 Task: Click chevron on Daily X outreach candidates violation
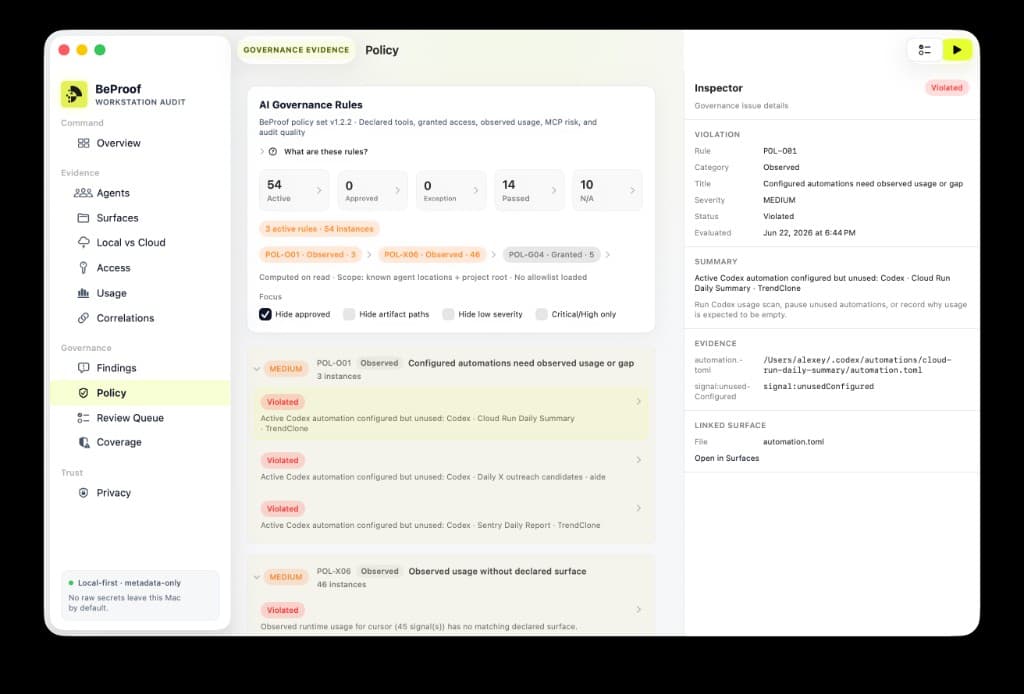click(639, 460)
